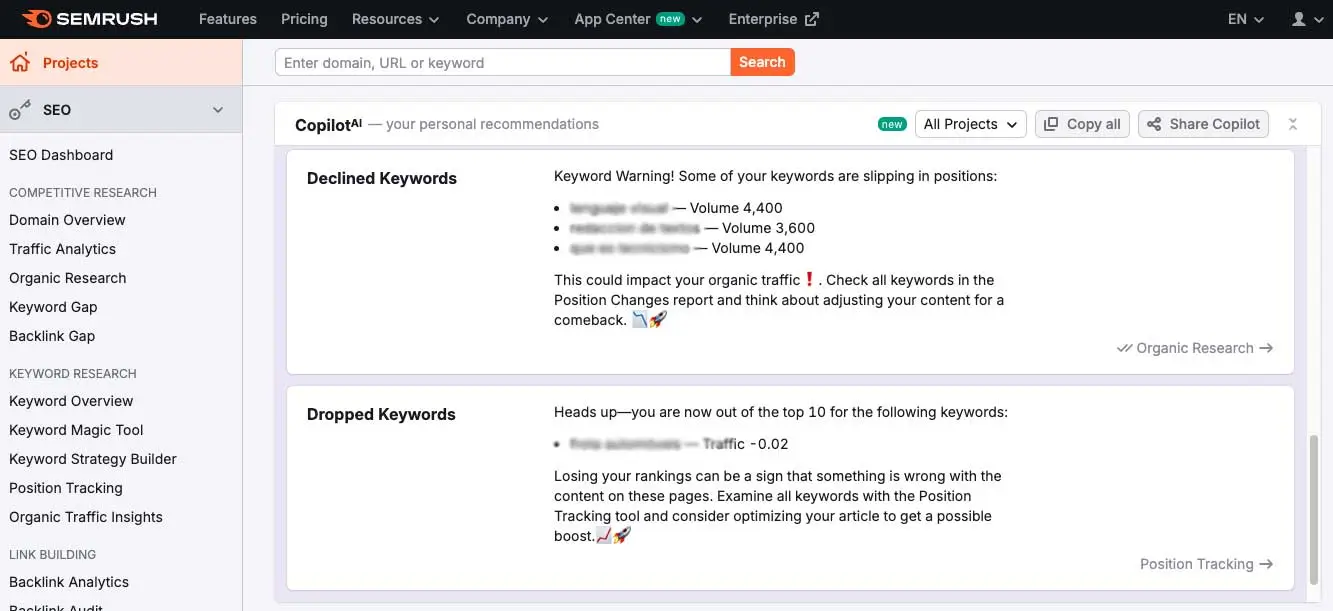Collapse the Copilot panel using chevron icon

click(x=1292, y=124)
